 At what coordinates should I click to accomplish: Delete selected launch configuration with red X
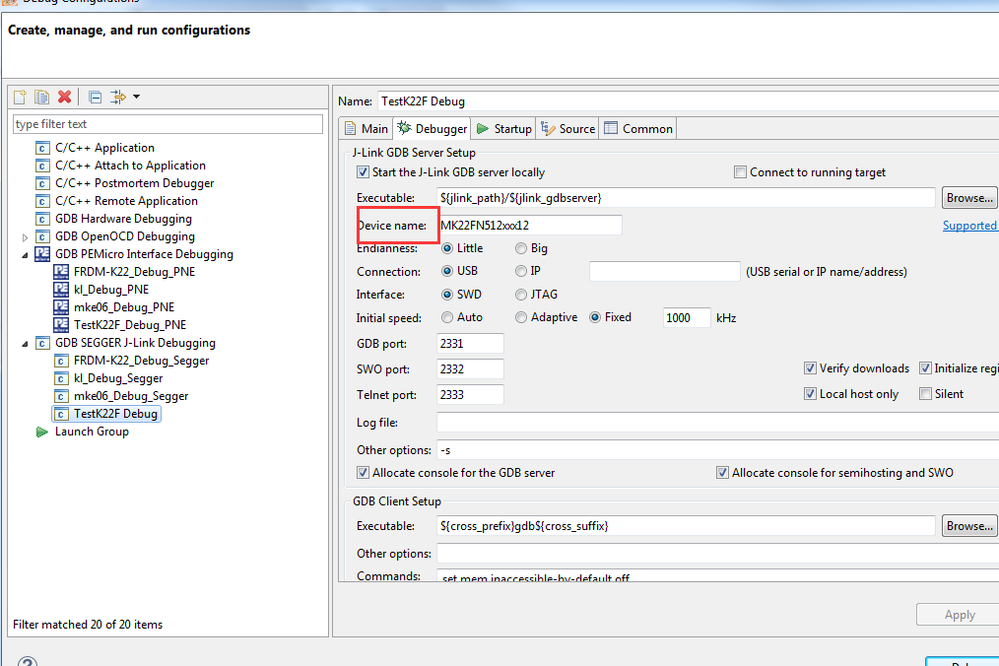pyautogui.click(x=64, y=97)
